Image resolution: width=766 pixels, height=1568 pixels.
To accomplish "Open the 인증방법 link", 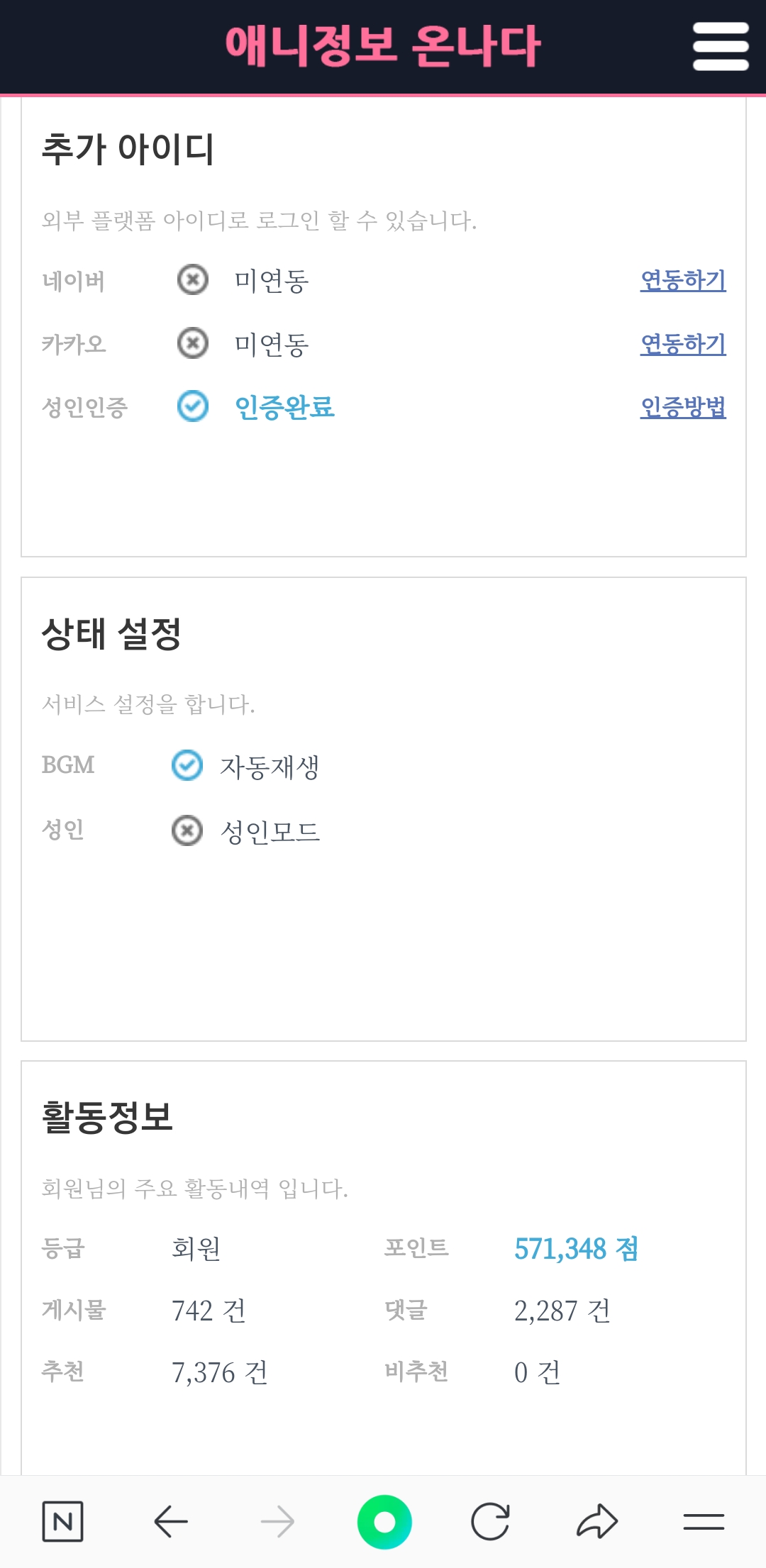I will (683, 407).
